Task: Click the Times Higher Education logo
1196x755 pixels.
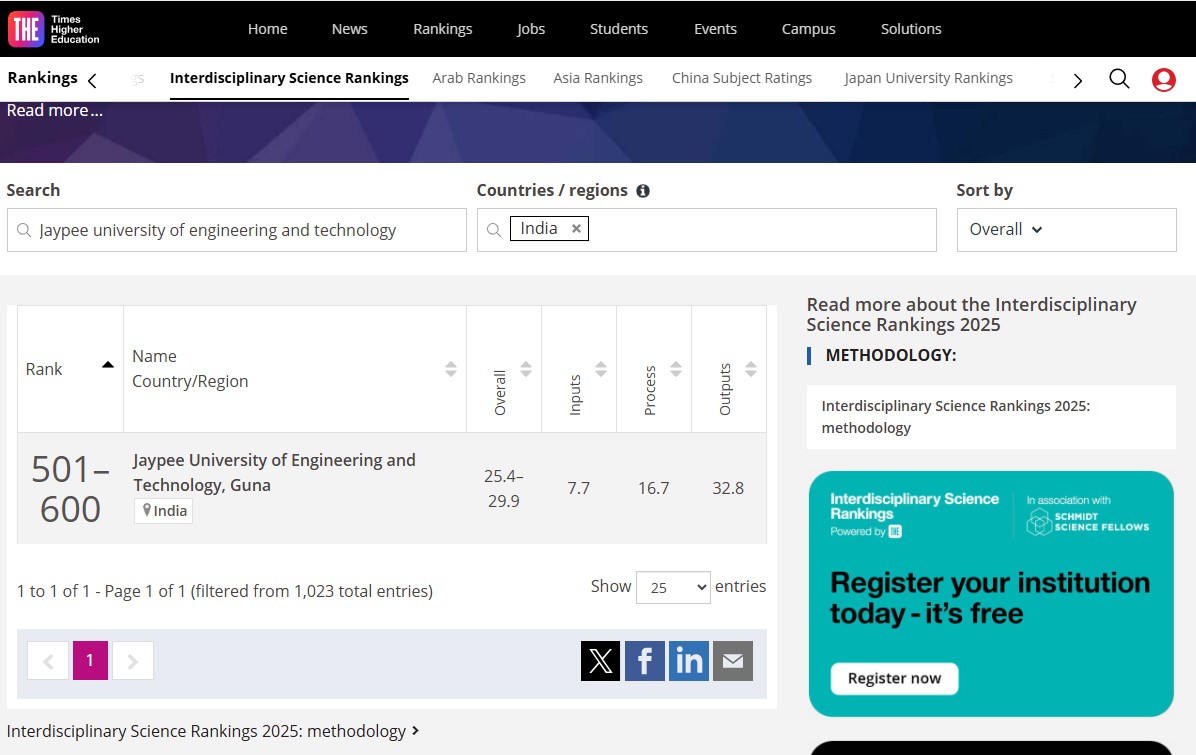Action: [x=53, y=29]
